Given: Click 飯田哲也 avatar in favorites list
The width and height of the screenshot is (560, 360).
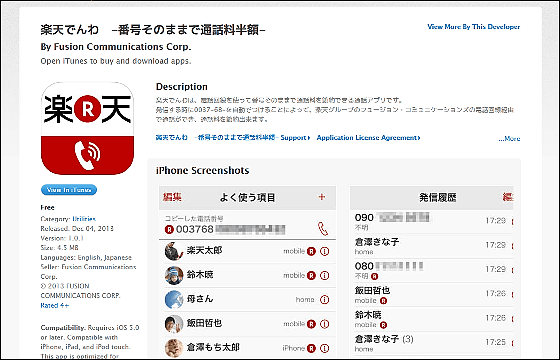Looking at the screenshot, I should pyautogui.click(x=174, y=324).
